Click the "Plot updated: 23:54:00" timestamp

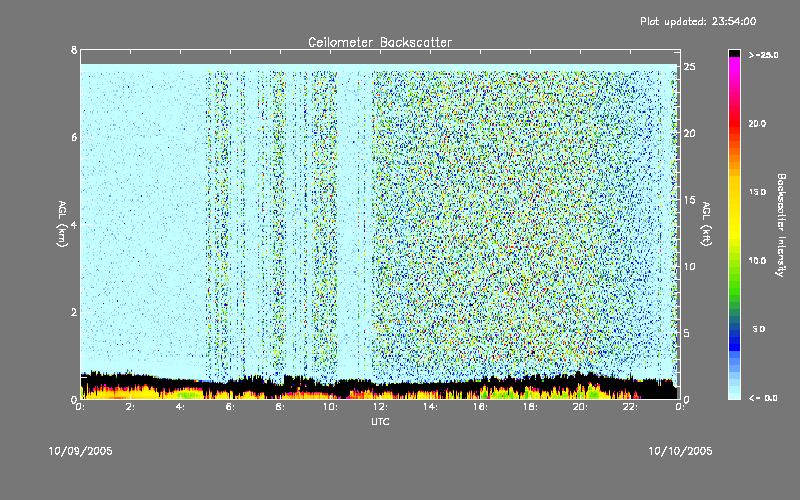coord(698,21)
